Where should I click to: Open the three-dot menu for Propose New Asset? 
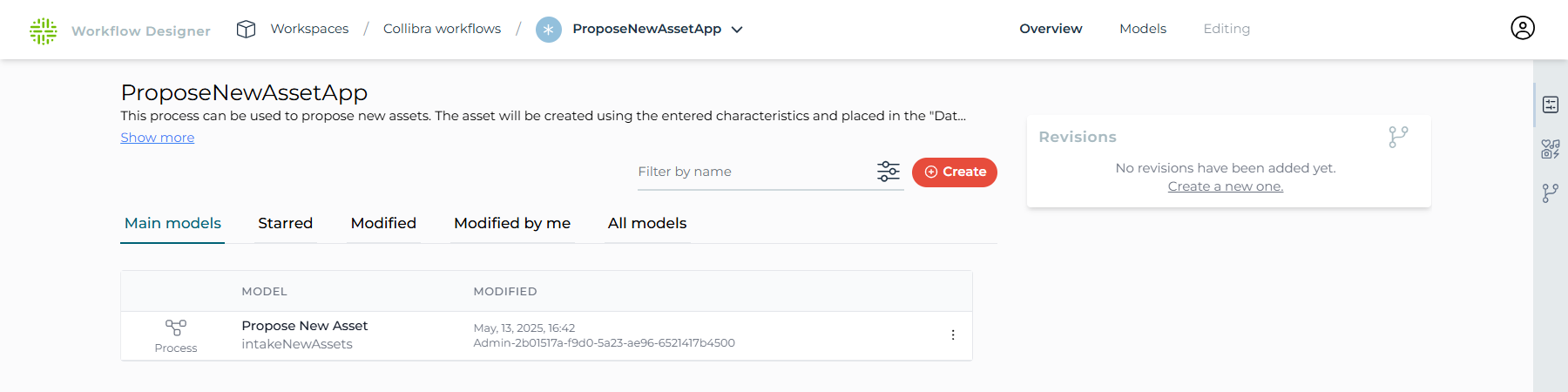coord(953,335)
